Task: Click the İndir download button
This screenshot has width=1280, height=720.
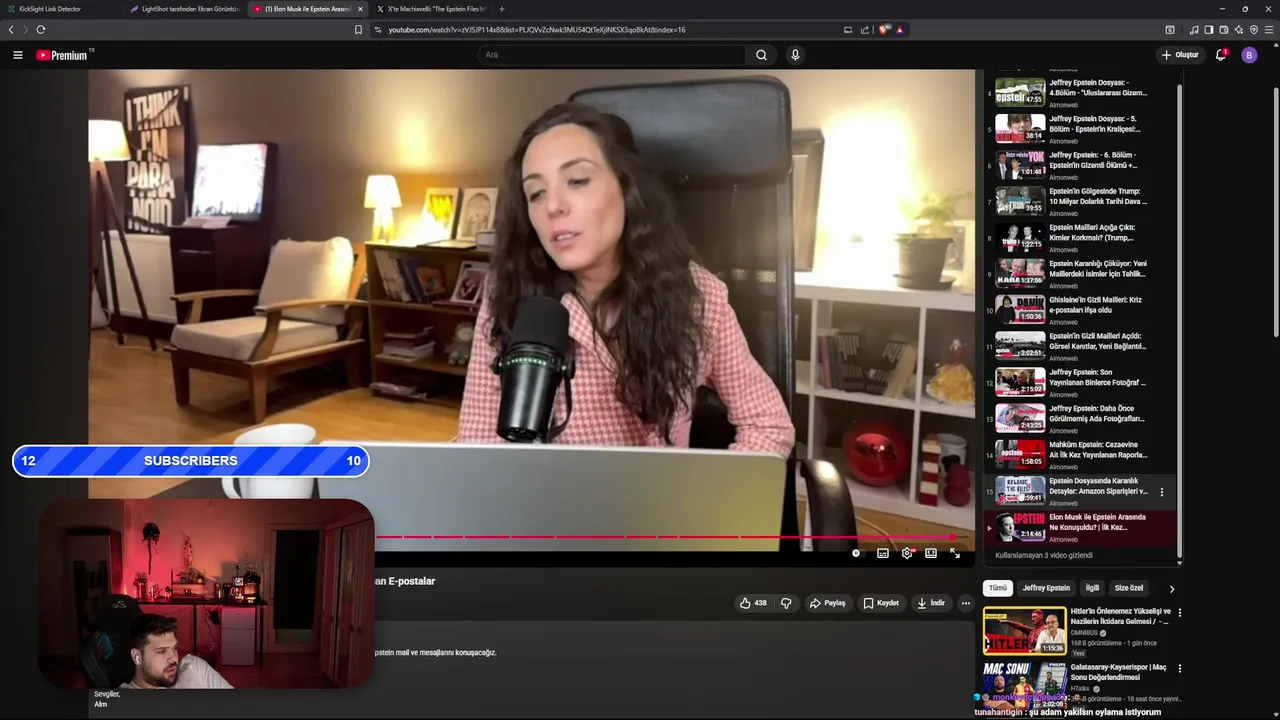Action: click(931, 603)
